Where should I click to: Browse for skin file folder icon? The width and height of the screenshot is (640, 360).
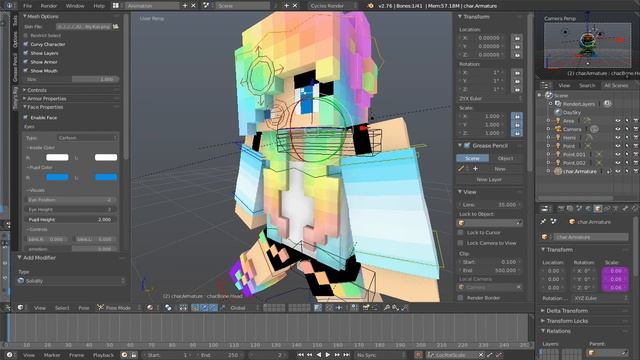click(116, 27)
